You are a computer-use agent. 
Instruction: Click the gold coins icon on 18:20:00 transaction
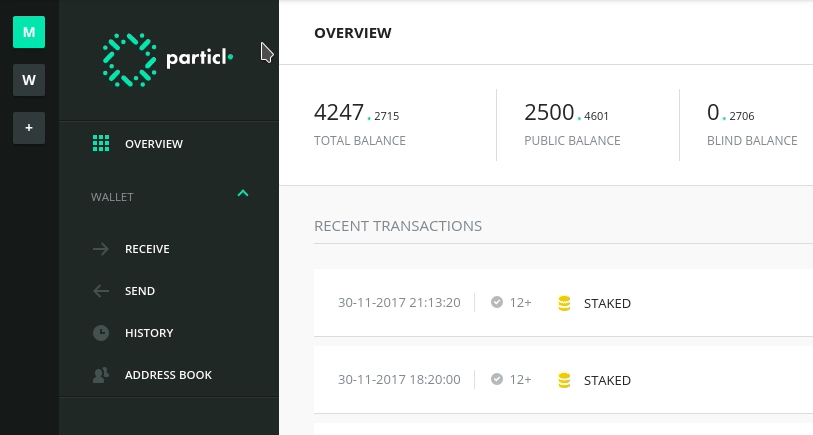(x=564, y=381)
